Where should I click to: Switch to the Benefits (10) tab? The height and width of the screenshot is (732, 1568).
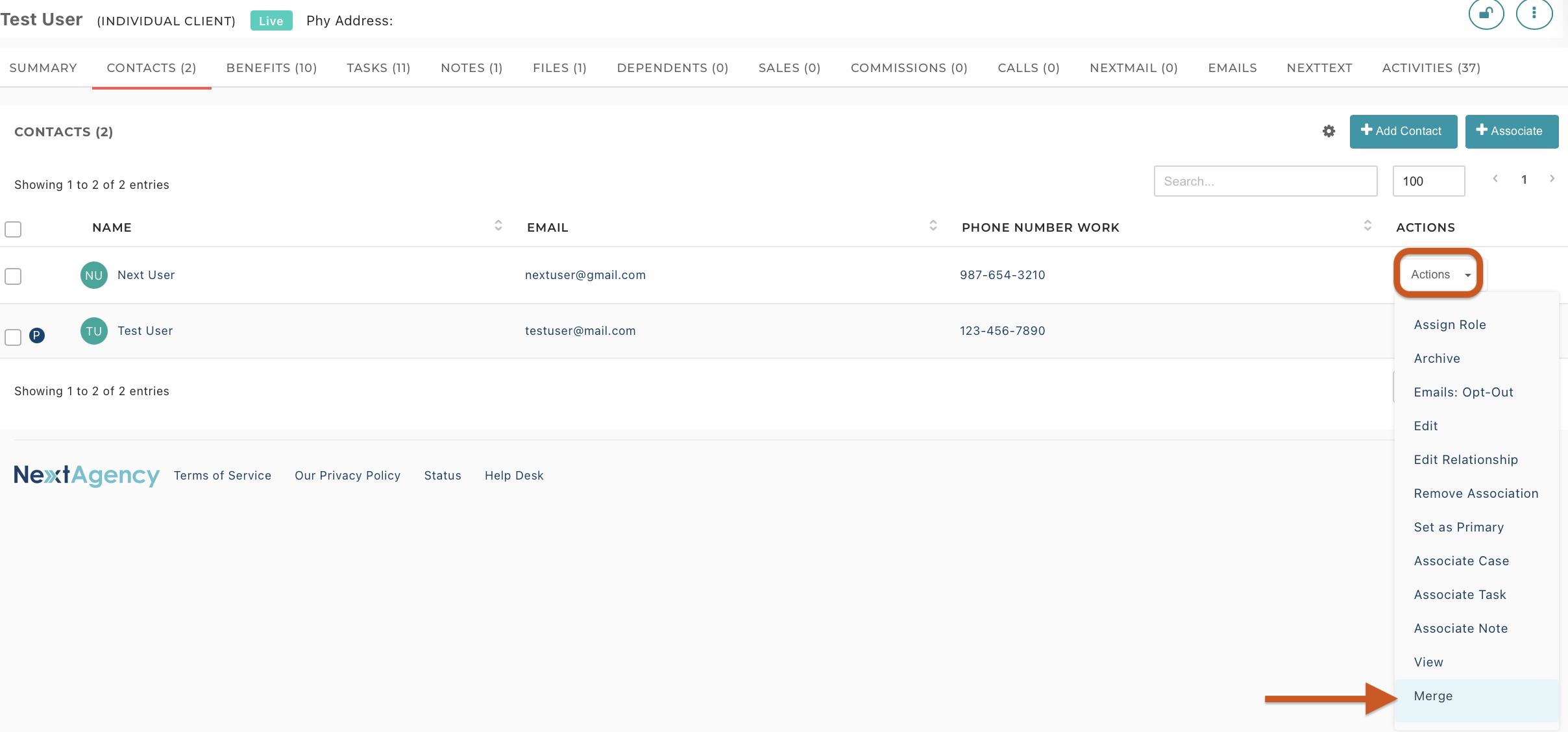coord(271,68)
